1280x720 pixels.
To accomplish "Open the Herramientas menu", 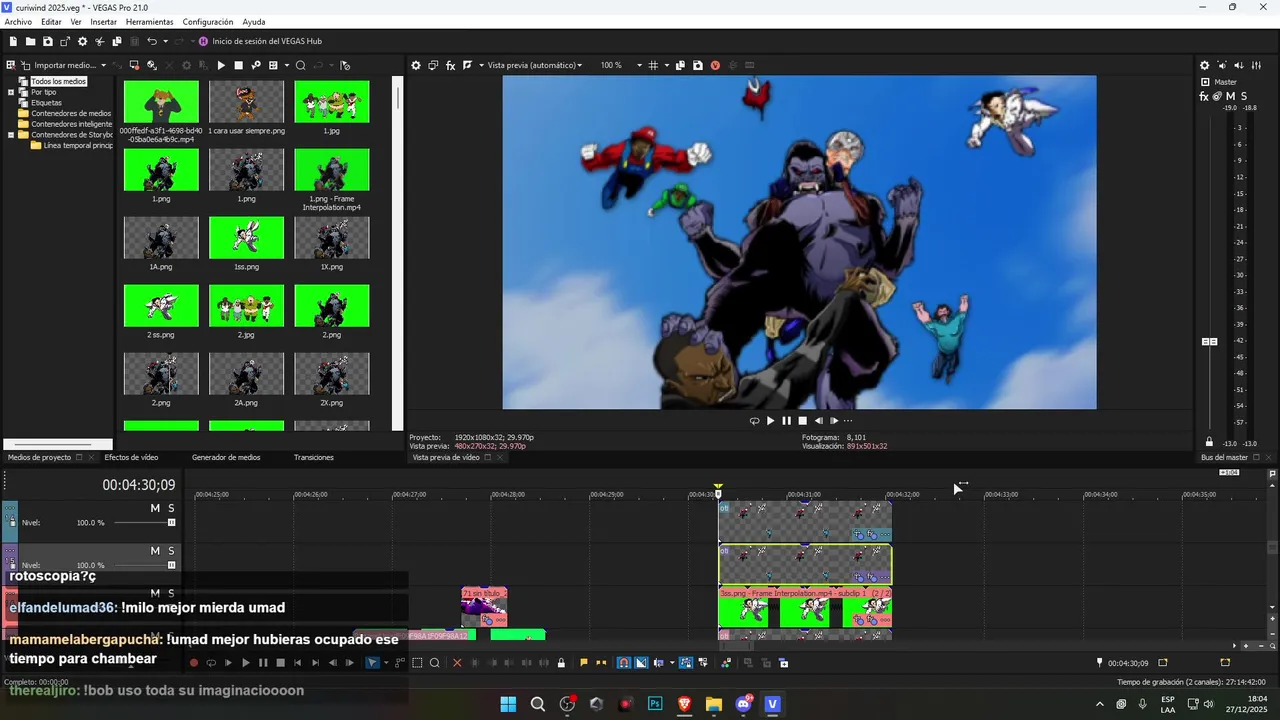I will tap(149, 22).
